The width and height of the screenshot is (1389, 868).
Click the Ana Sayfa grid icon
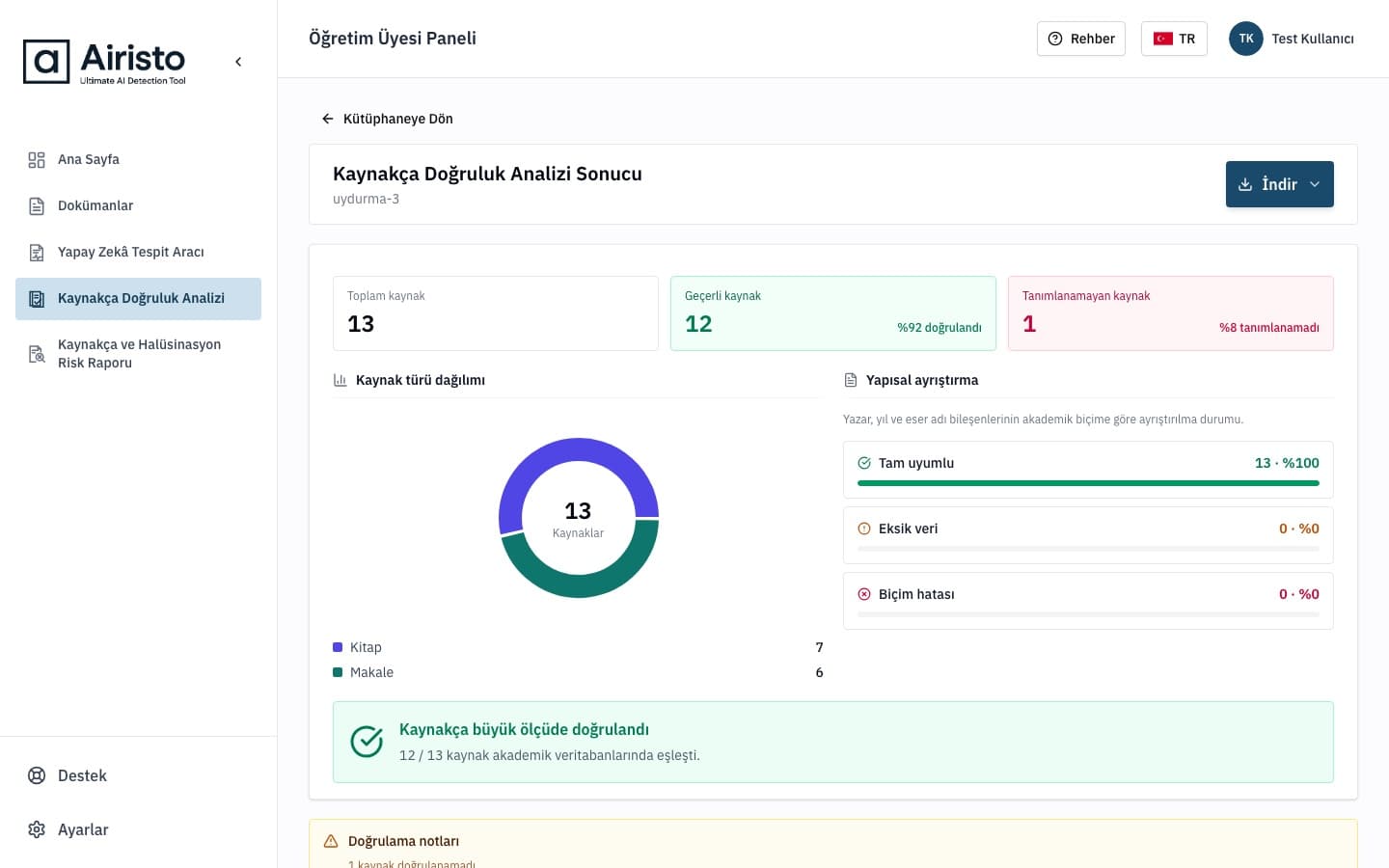(x=37, y=160)
